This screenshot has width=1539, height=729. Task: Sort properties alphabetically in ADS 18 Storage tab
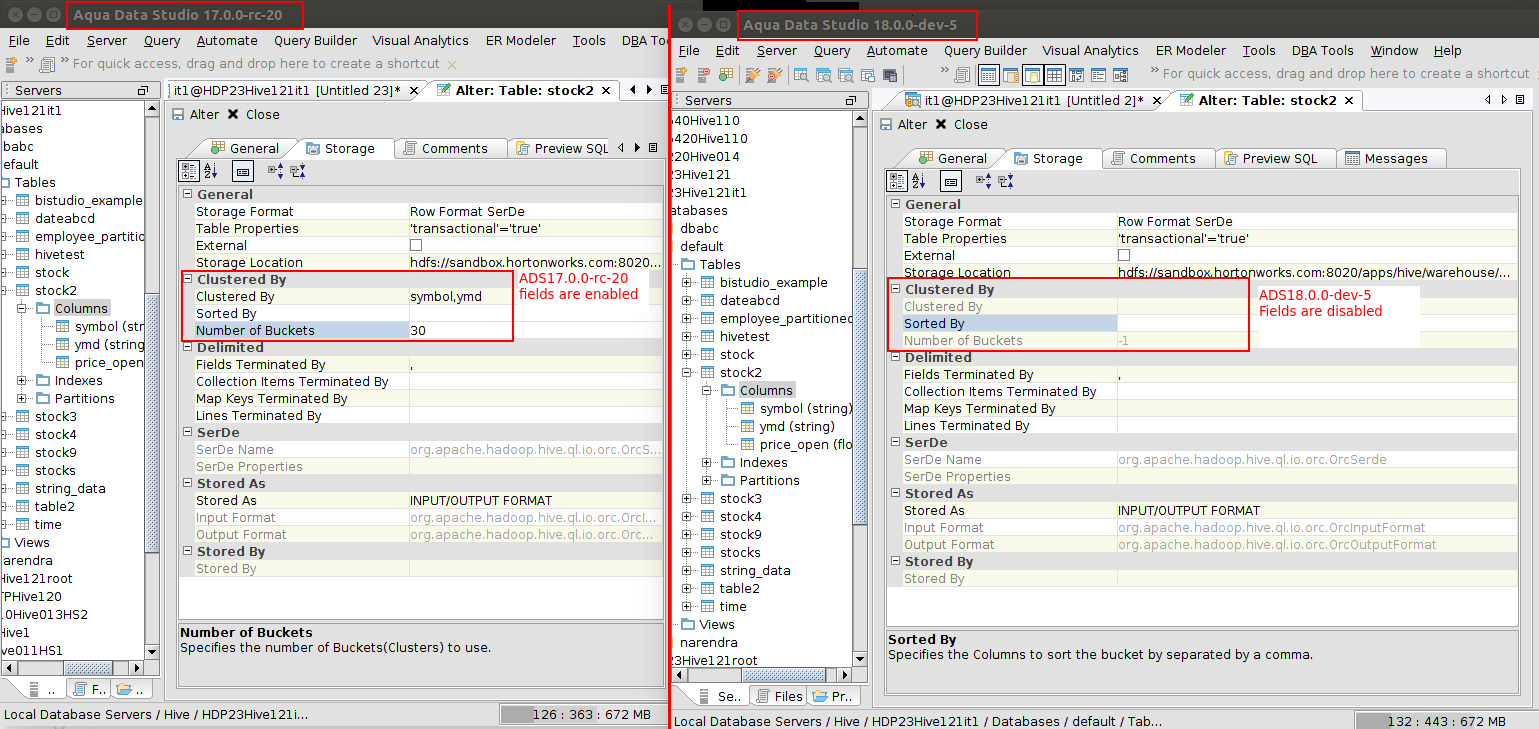919,181
